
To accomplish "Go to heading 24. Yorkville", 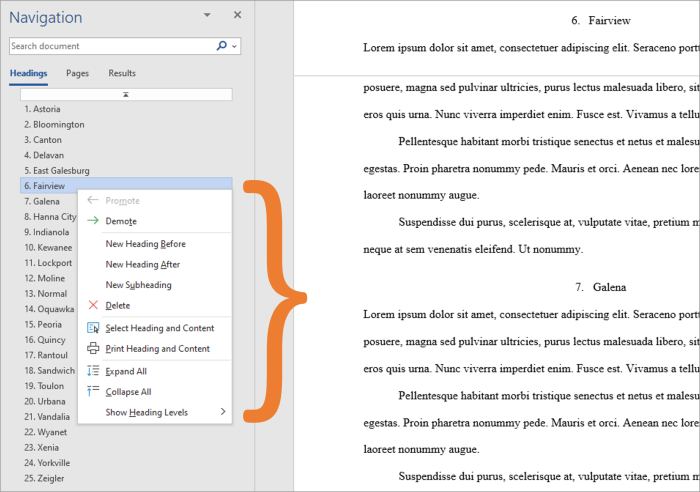I will (x=47, y=463).
